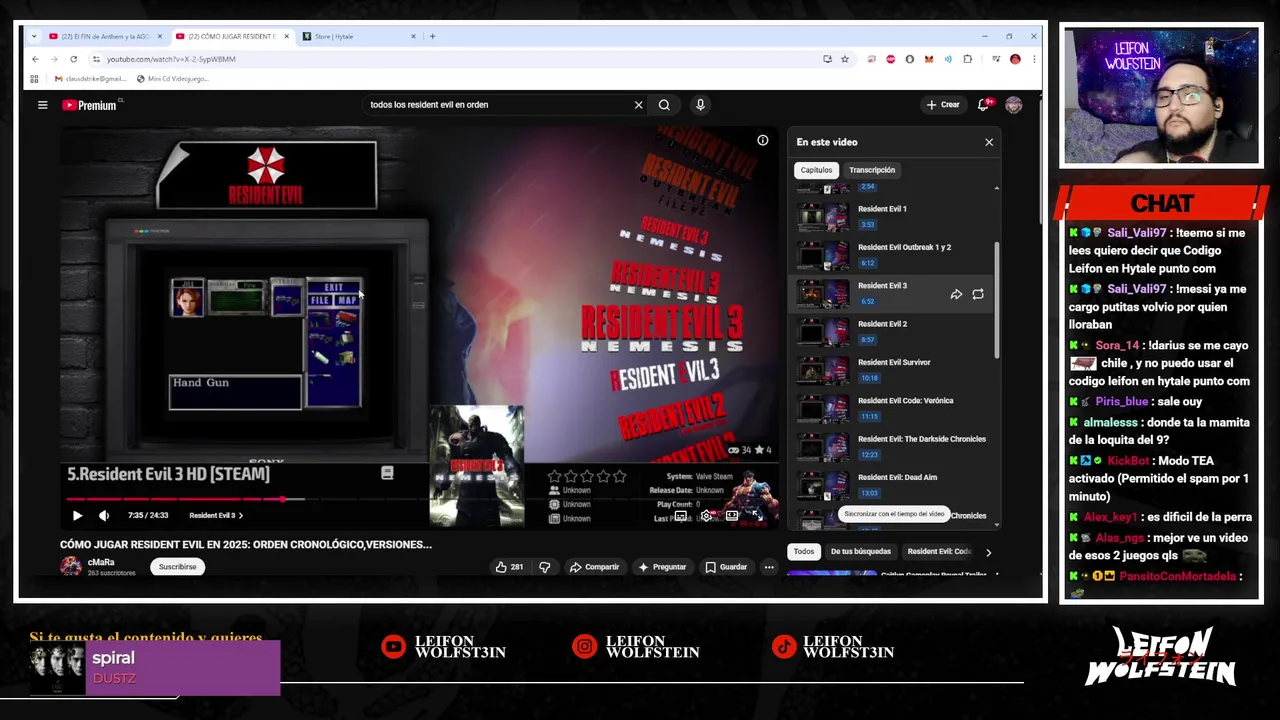Enter fullscreen on the video player

[758, 516]
